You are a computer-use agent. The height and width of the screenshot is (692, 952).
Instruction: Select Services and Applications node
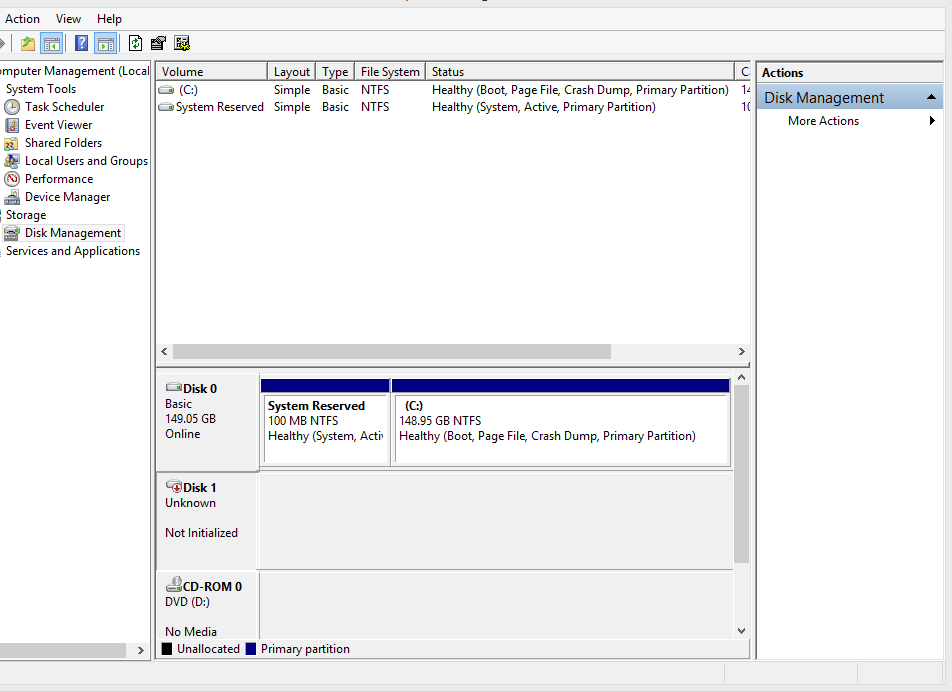coord(73,251)
